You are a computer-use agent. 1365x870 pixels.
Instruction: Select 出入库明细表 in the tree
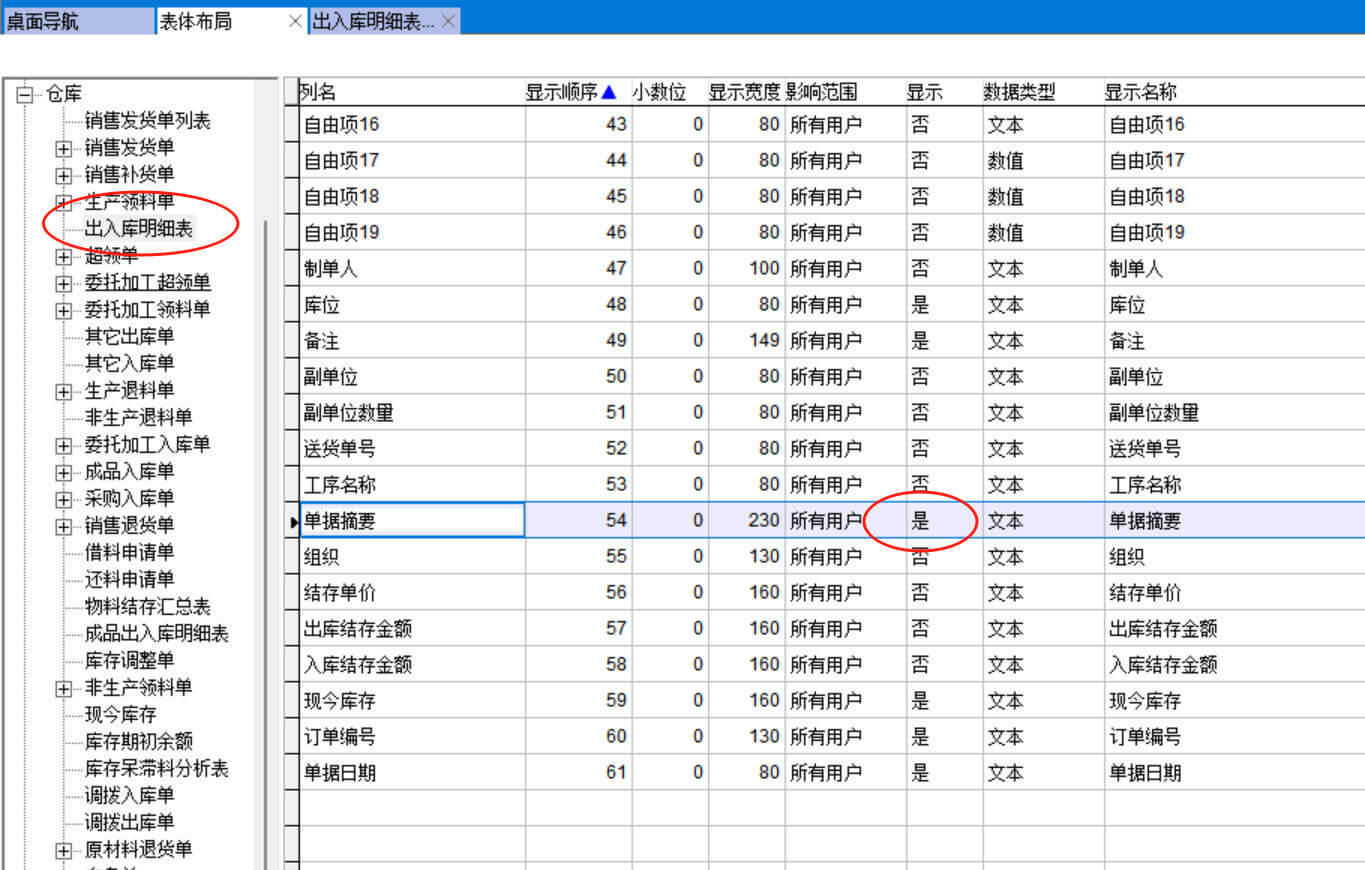[139, 229]
